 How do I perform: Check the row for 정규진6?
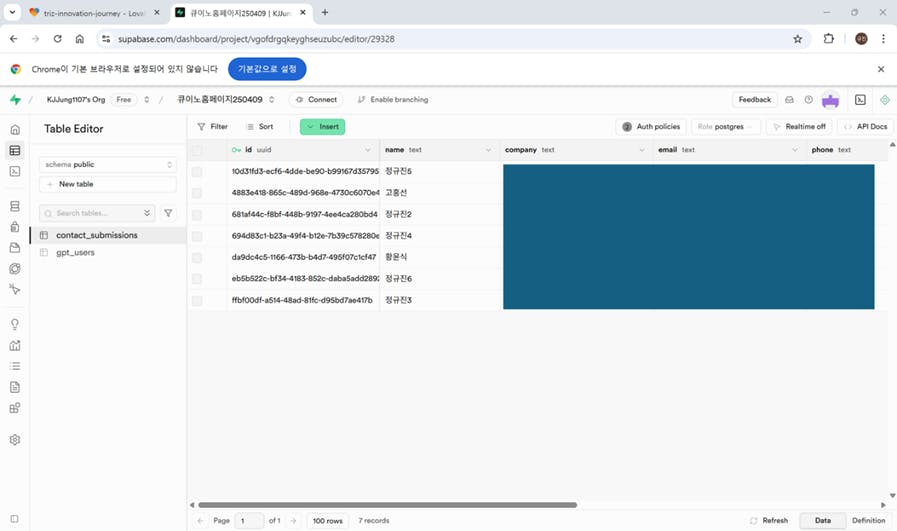(x=197, y=279)
